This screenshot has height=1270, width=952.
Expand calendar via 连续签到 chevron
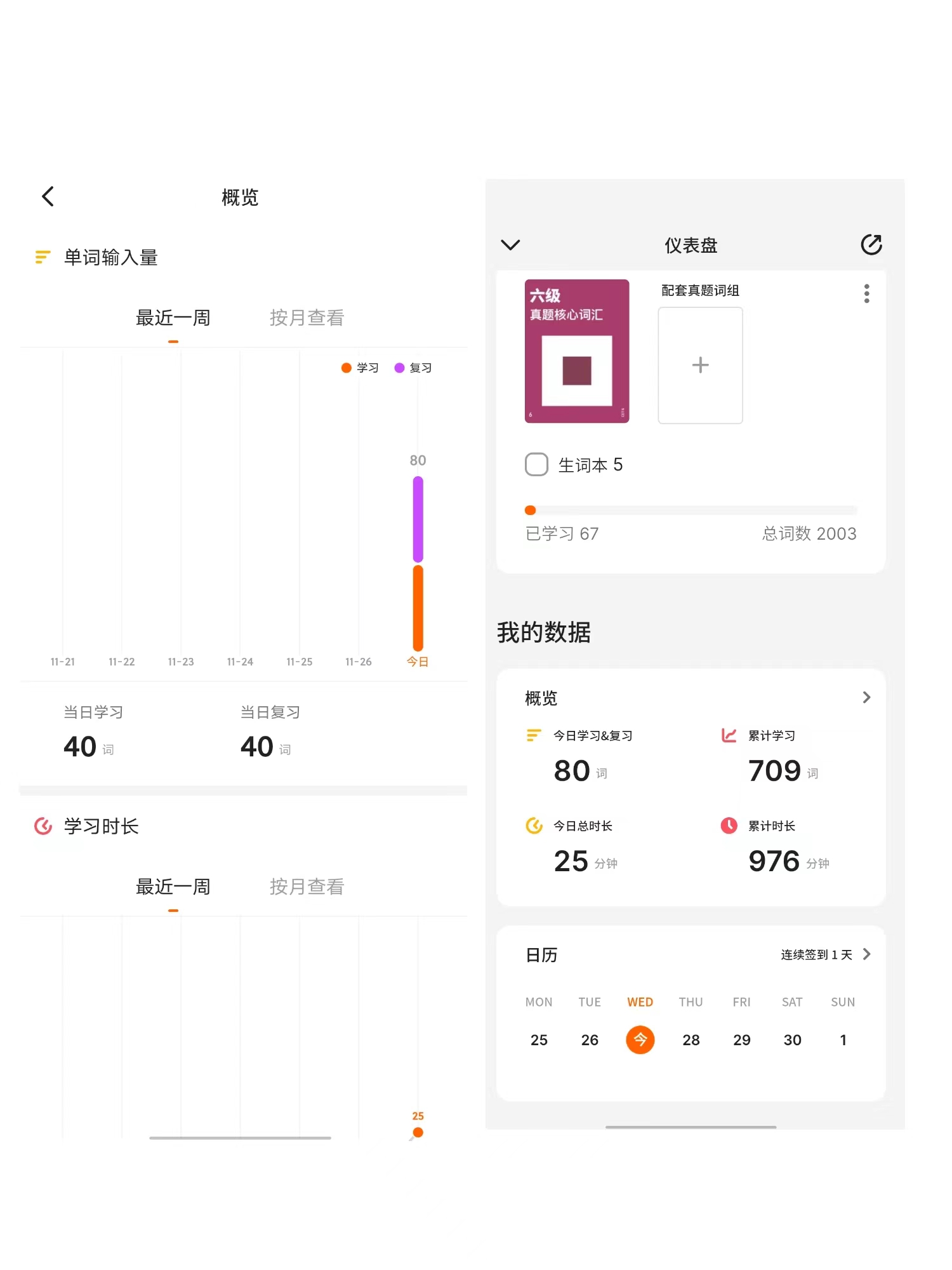(866, 954)
